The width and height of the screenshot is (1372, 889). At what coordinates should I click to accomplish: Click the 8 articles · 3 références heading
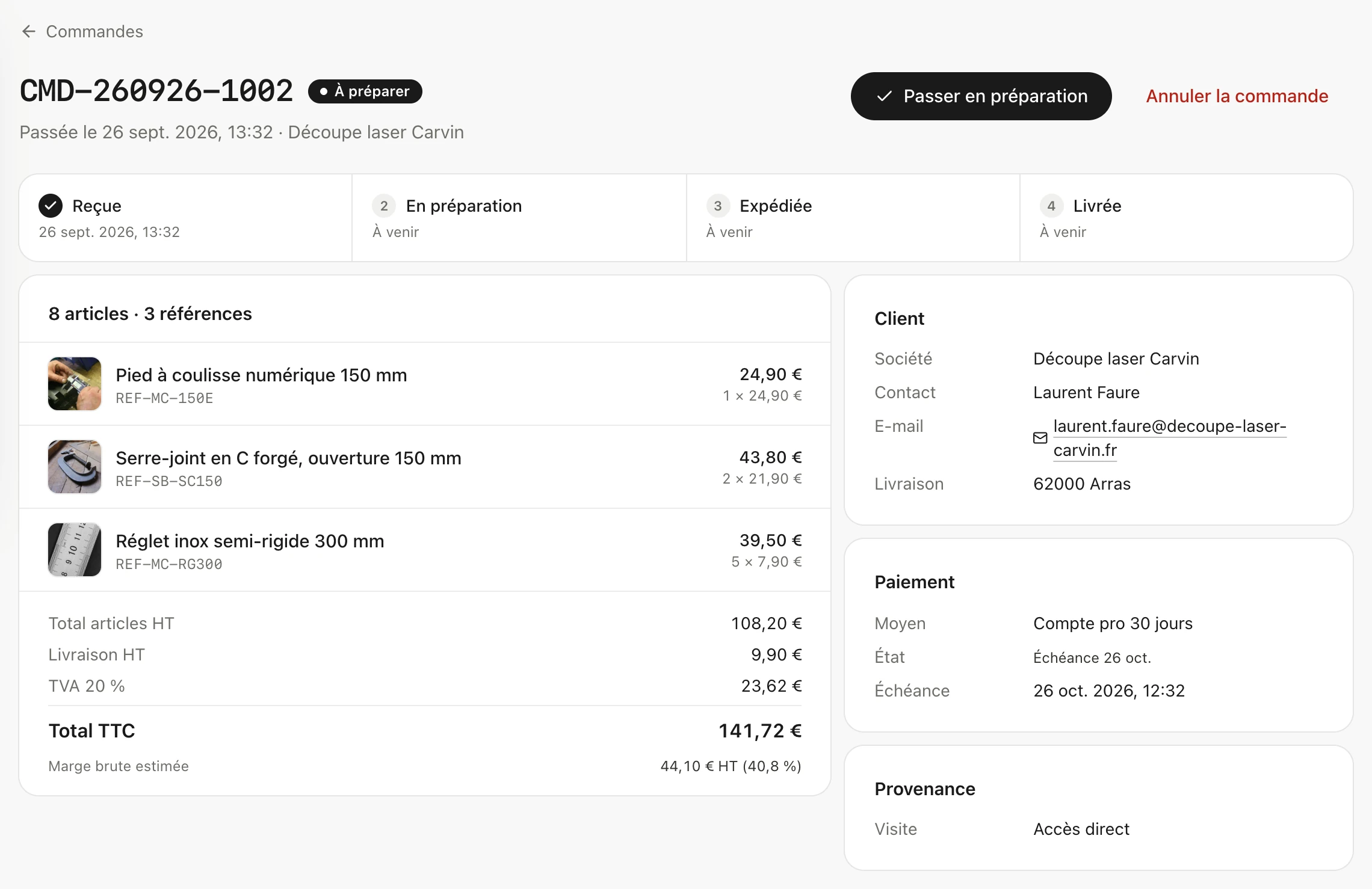click(x=150, y=313)
